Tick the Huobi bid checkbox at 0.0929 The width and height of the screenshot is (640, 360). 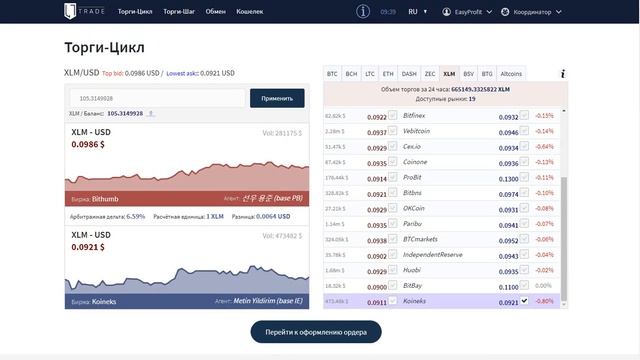coord(392,270)
